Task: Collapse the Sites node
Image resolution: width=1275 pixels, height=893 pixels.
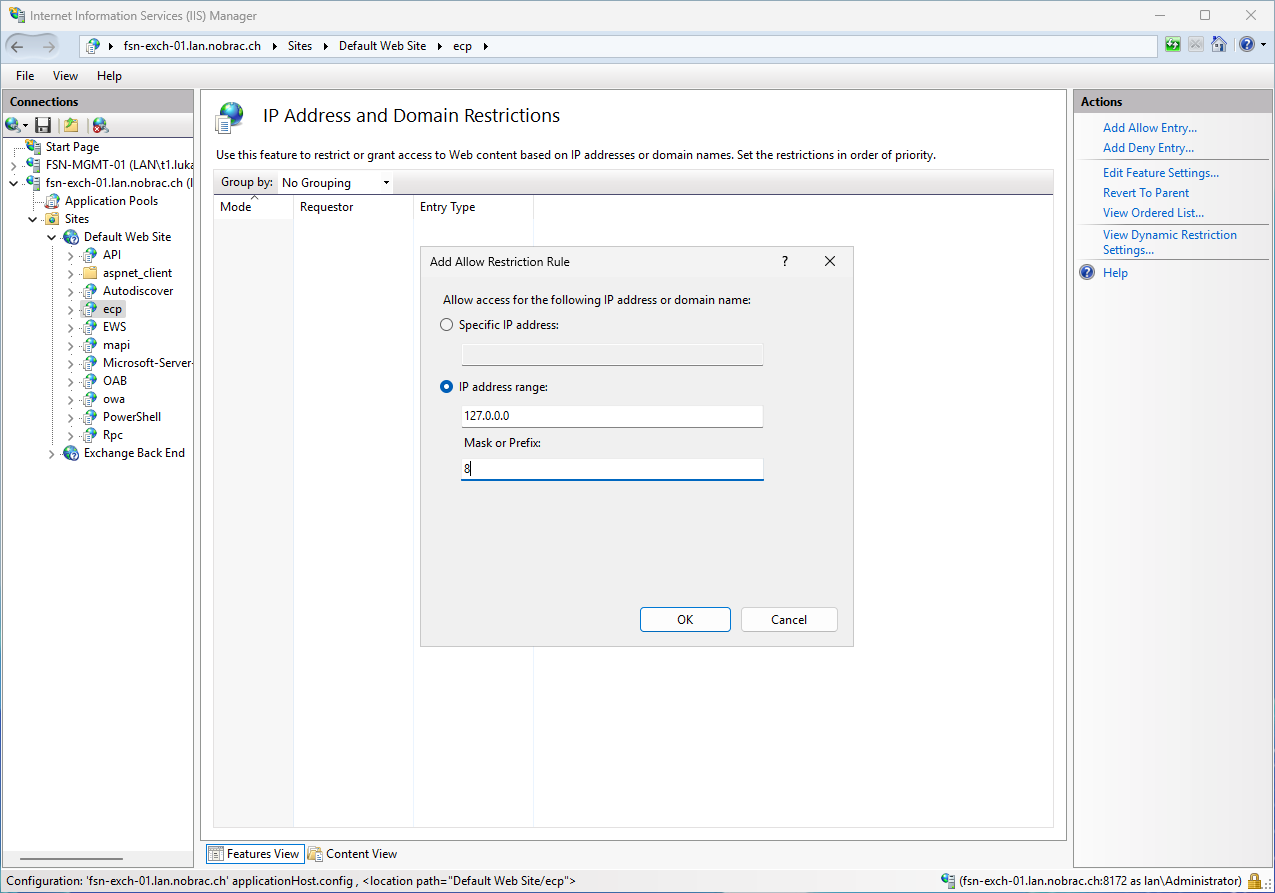Action: point(33,219)
